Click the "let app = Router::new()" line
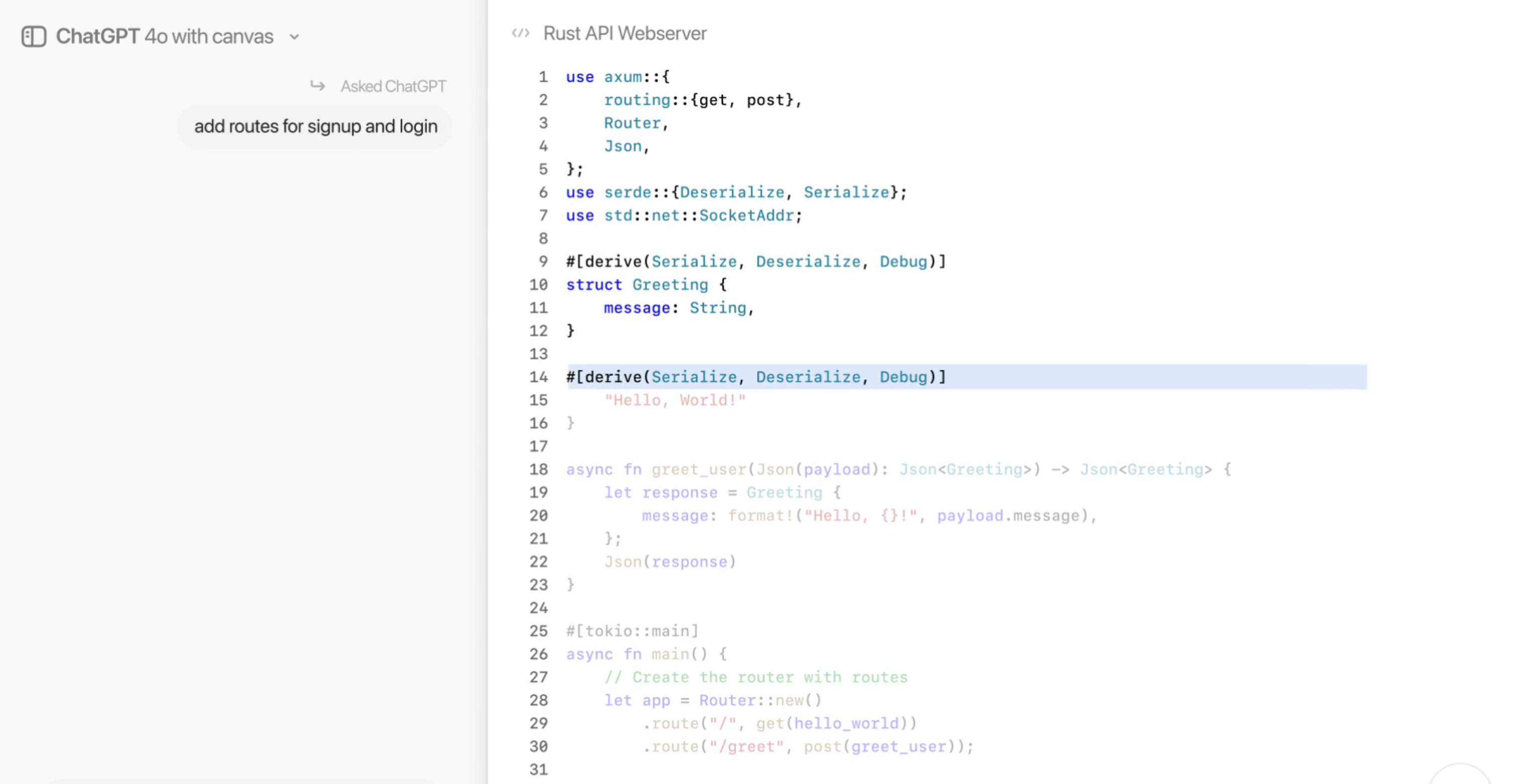Screen dimensions: 1524x784 [x=713, y=700]
